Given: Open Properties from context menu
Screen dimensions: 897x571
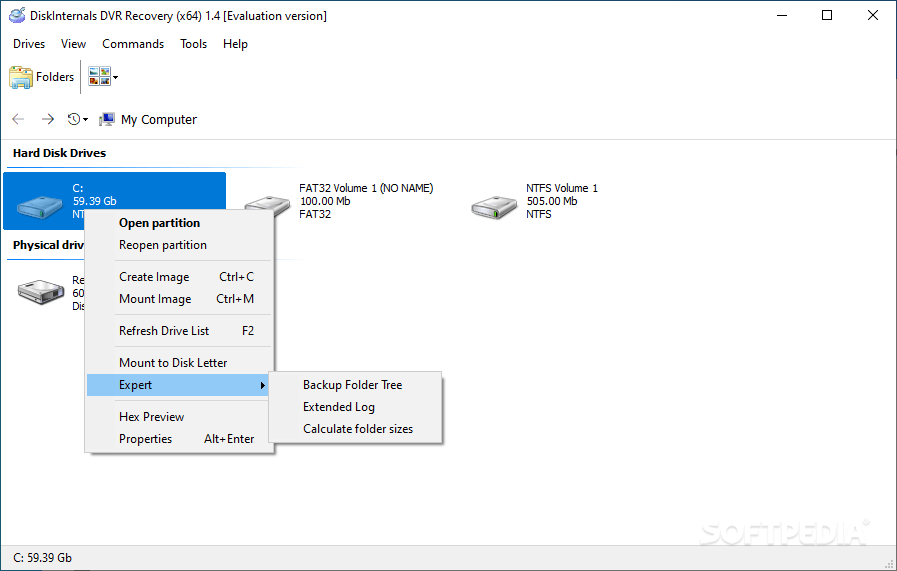Looking at the screenshot, I should tap(179, 439).
